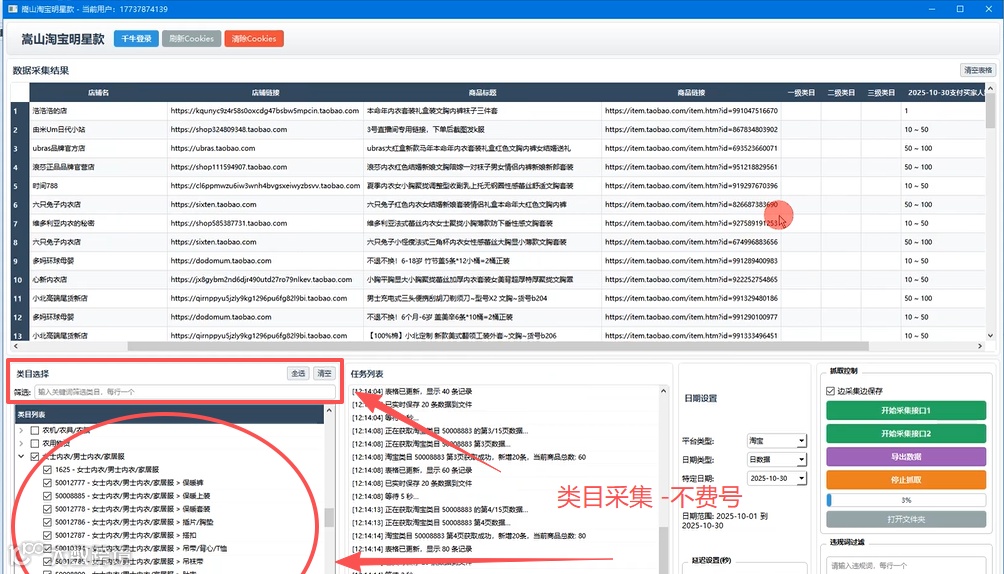The width and height of the screenshot is (1004, 574).
Task: Click the results table scroll-left arrow
Action: (x=16, y=346)
